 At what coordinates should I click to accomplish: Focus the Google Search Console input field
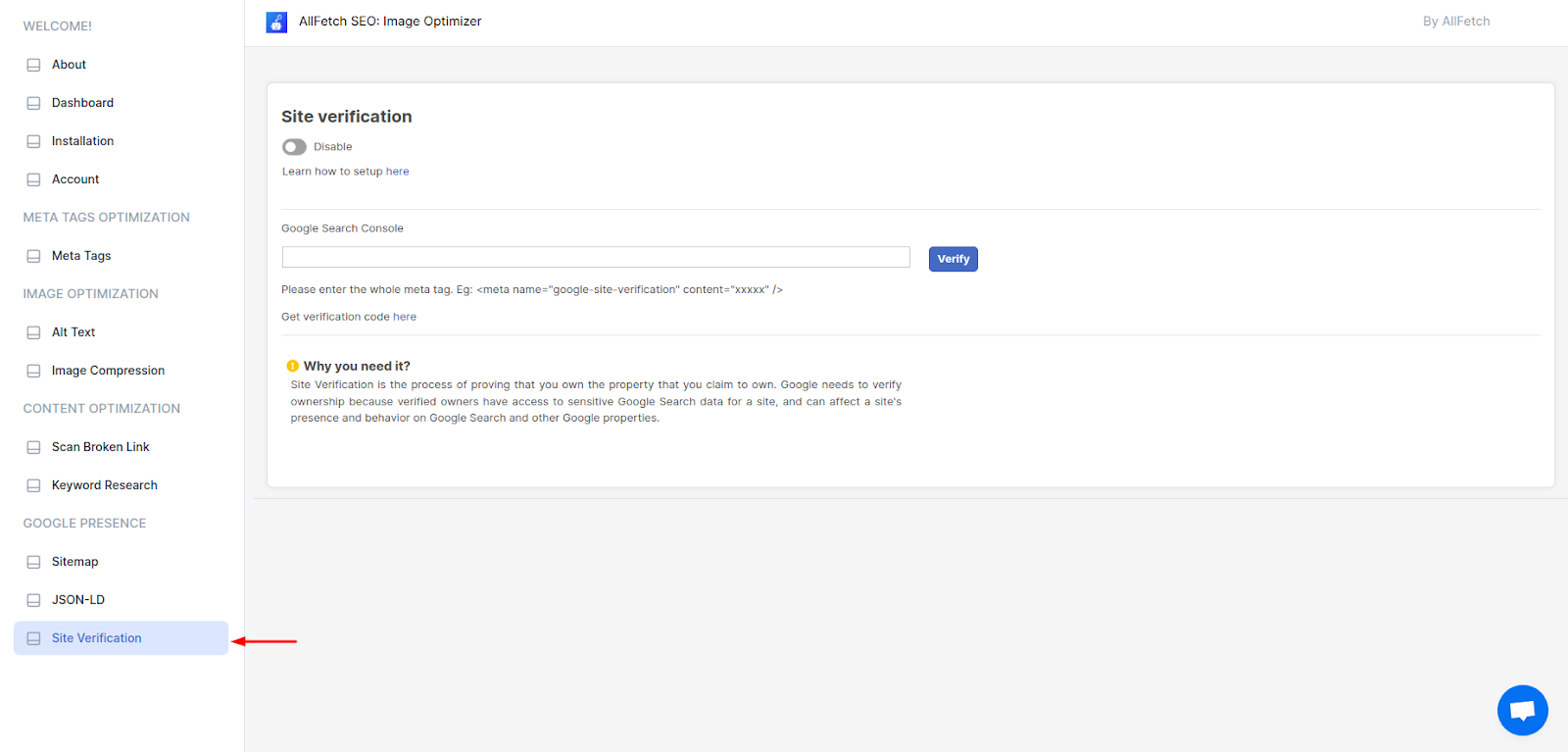596,257
